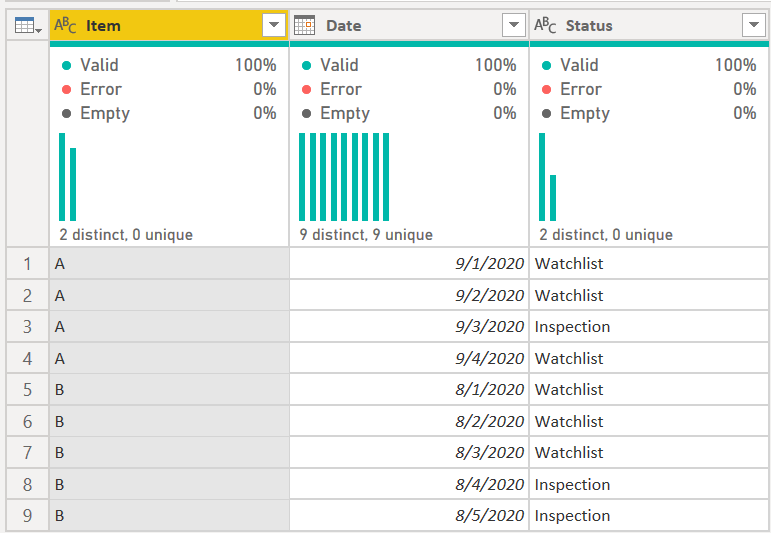Click Item cell 'A' in row 1

pos(169,264)
